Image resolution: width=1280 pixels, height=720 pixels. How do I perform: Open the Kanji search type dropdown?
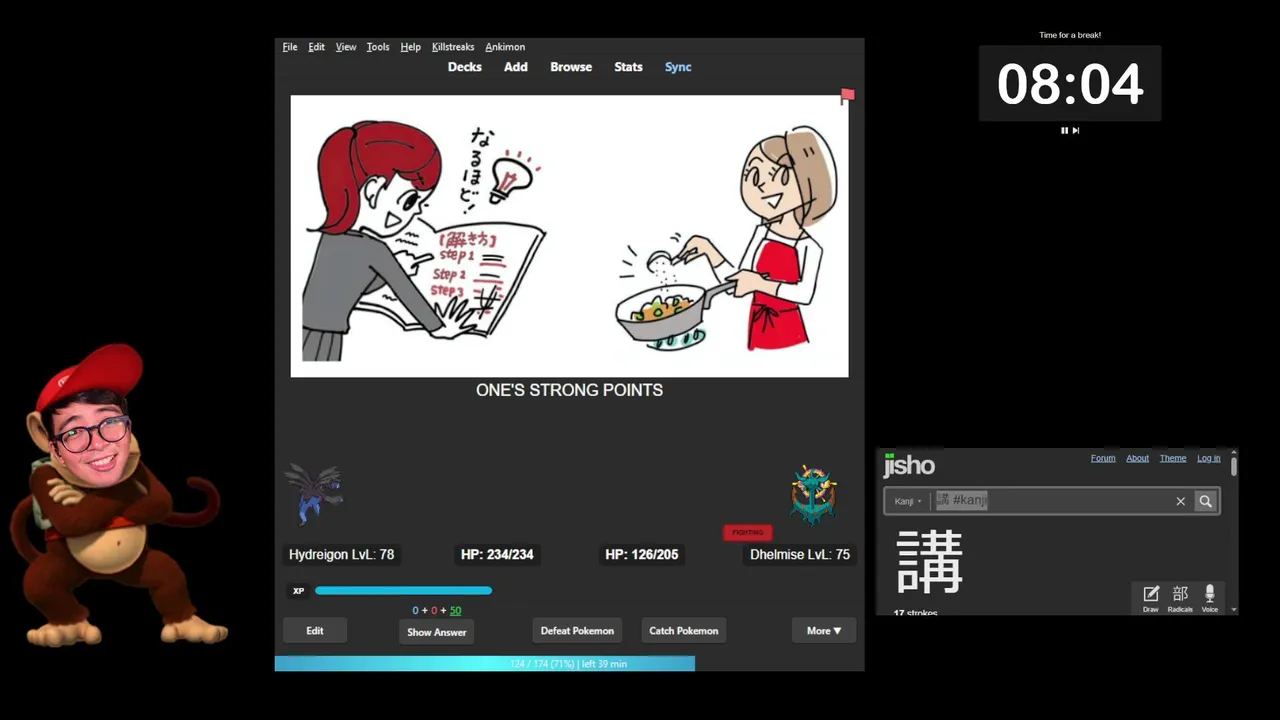click(908, 501)
